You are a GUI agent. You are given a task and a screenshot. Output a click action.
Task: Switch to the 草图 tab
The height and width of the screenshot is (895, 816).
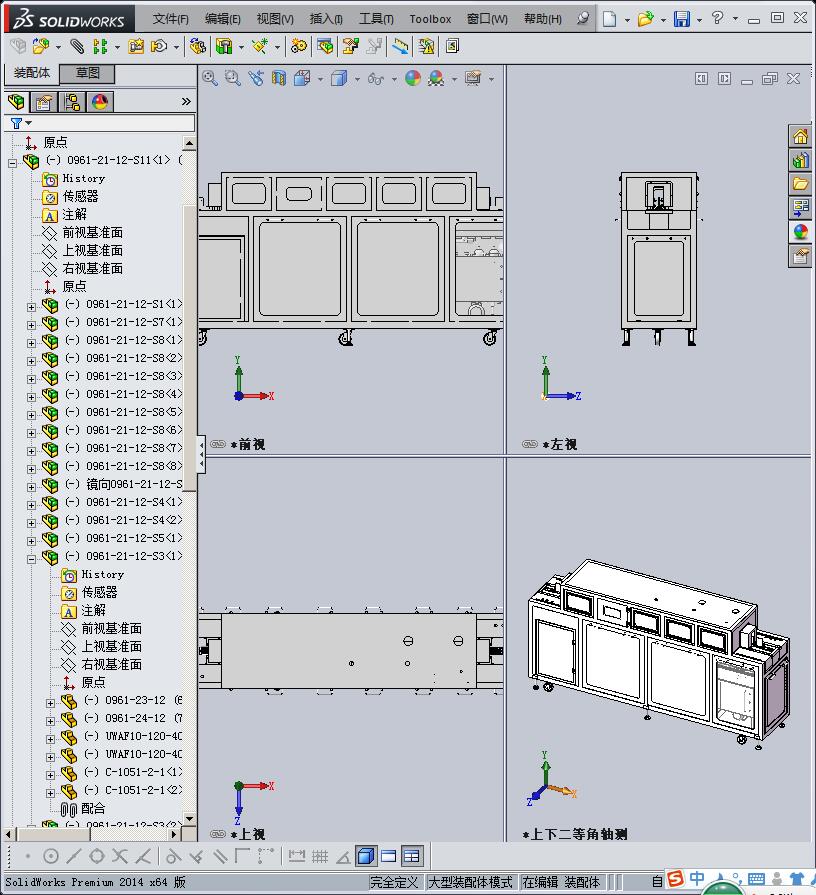tap(88, 73)
